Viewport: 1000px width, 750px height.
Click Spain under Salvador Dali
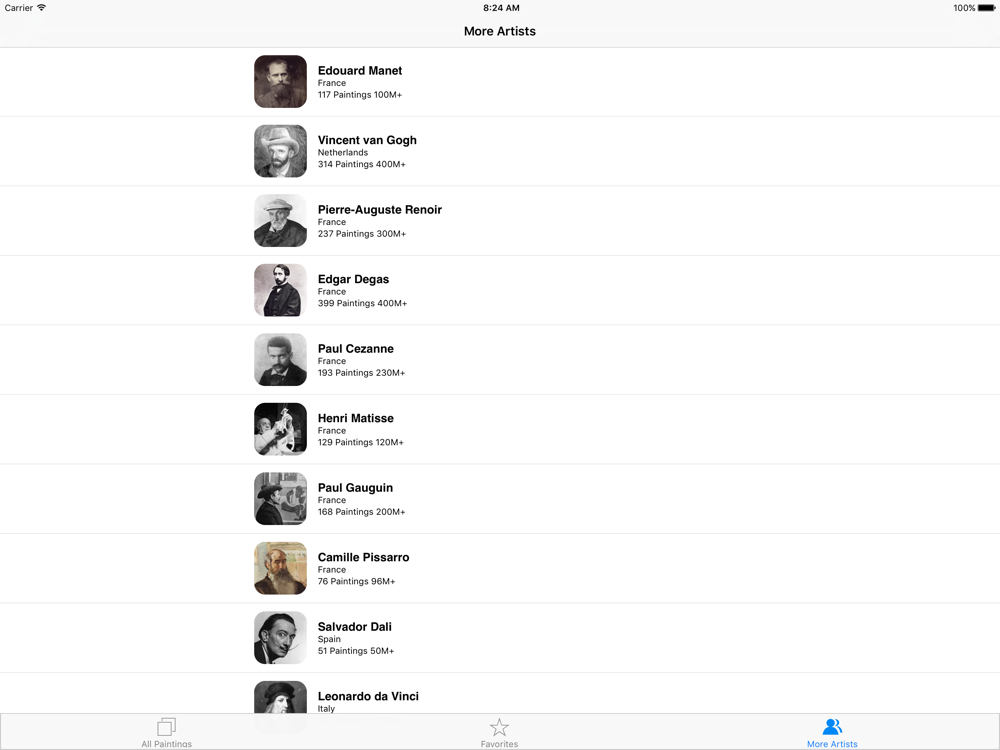click(x=329, y=639)
